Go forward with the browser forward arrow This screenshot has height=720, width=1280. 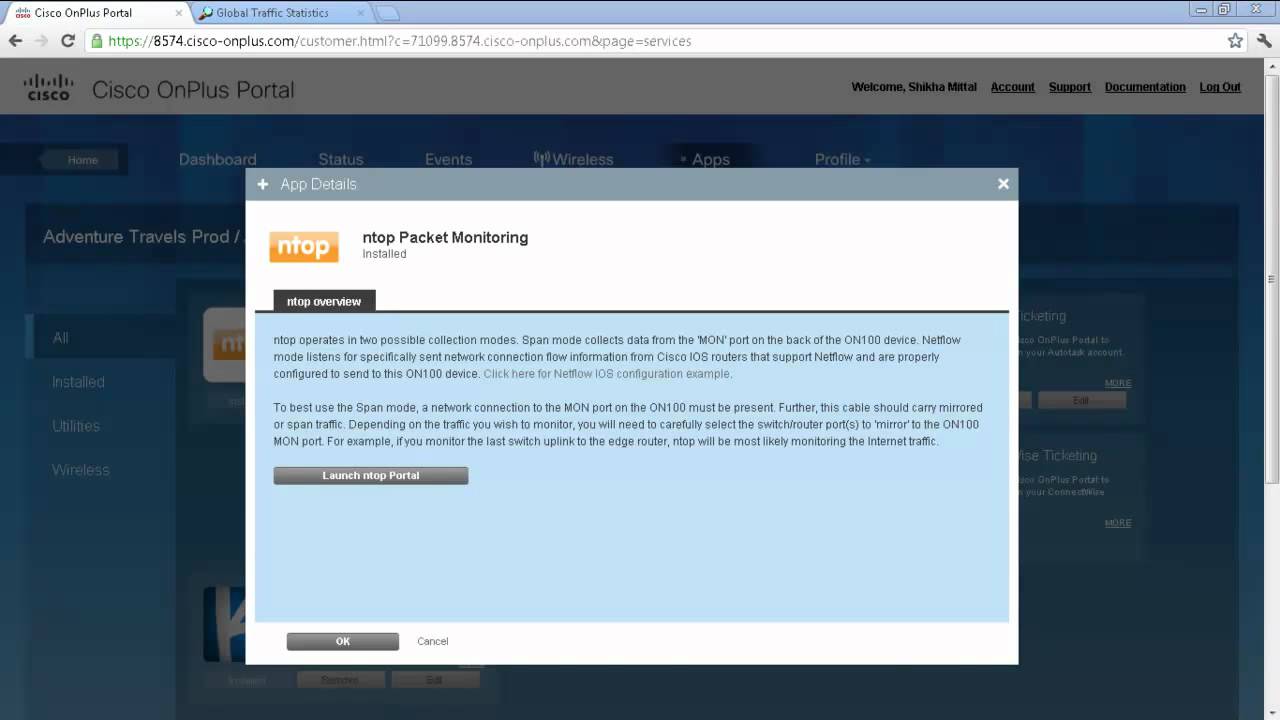(x=41, y=41)
